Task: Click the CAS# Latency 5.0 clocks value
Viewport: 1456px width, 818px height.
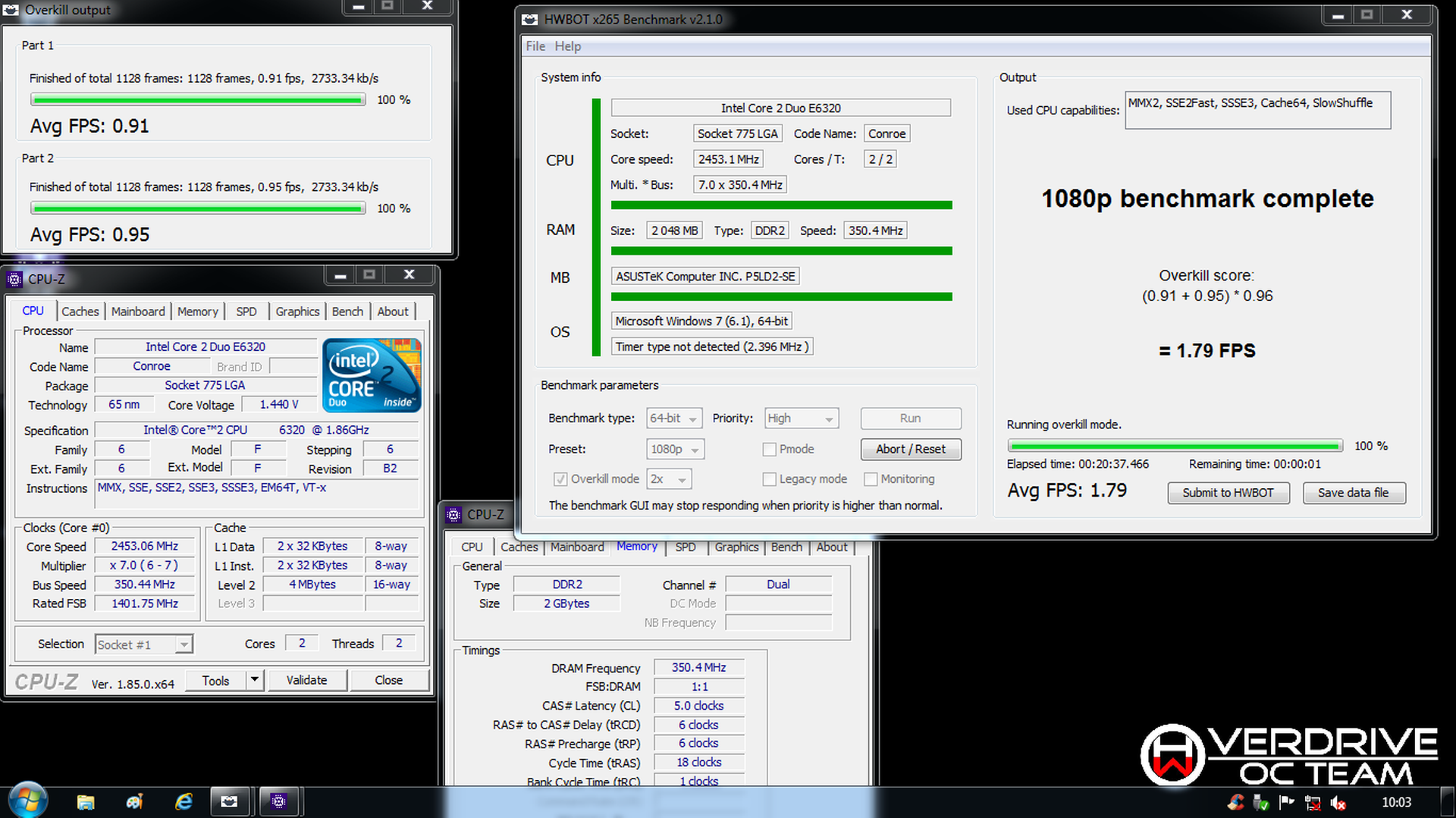Action: 698,706
